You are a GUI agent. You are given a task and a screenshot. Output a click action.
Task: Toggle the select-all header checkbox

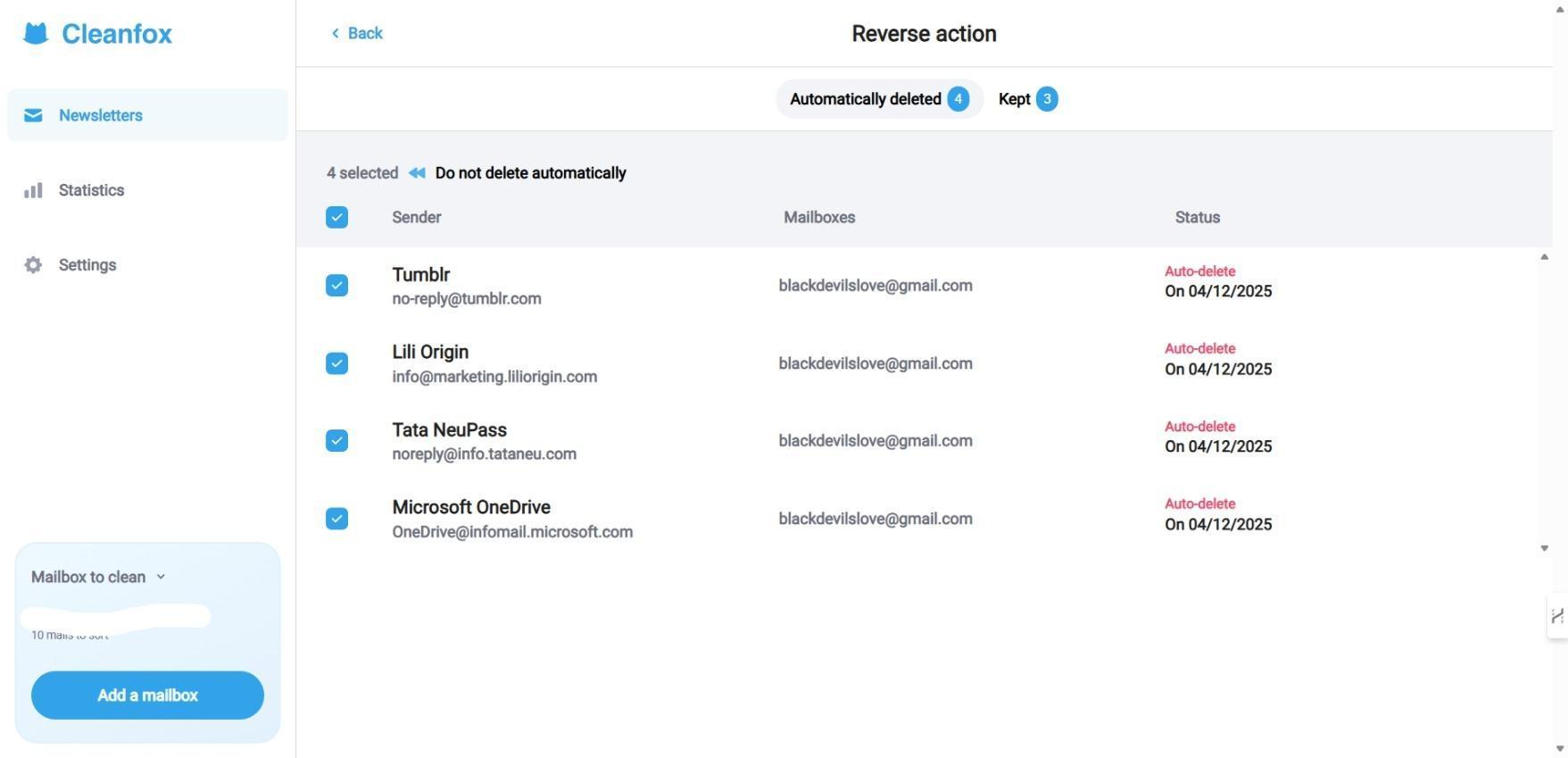[x=336, y=218]
